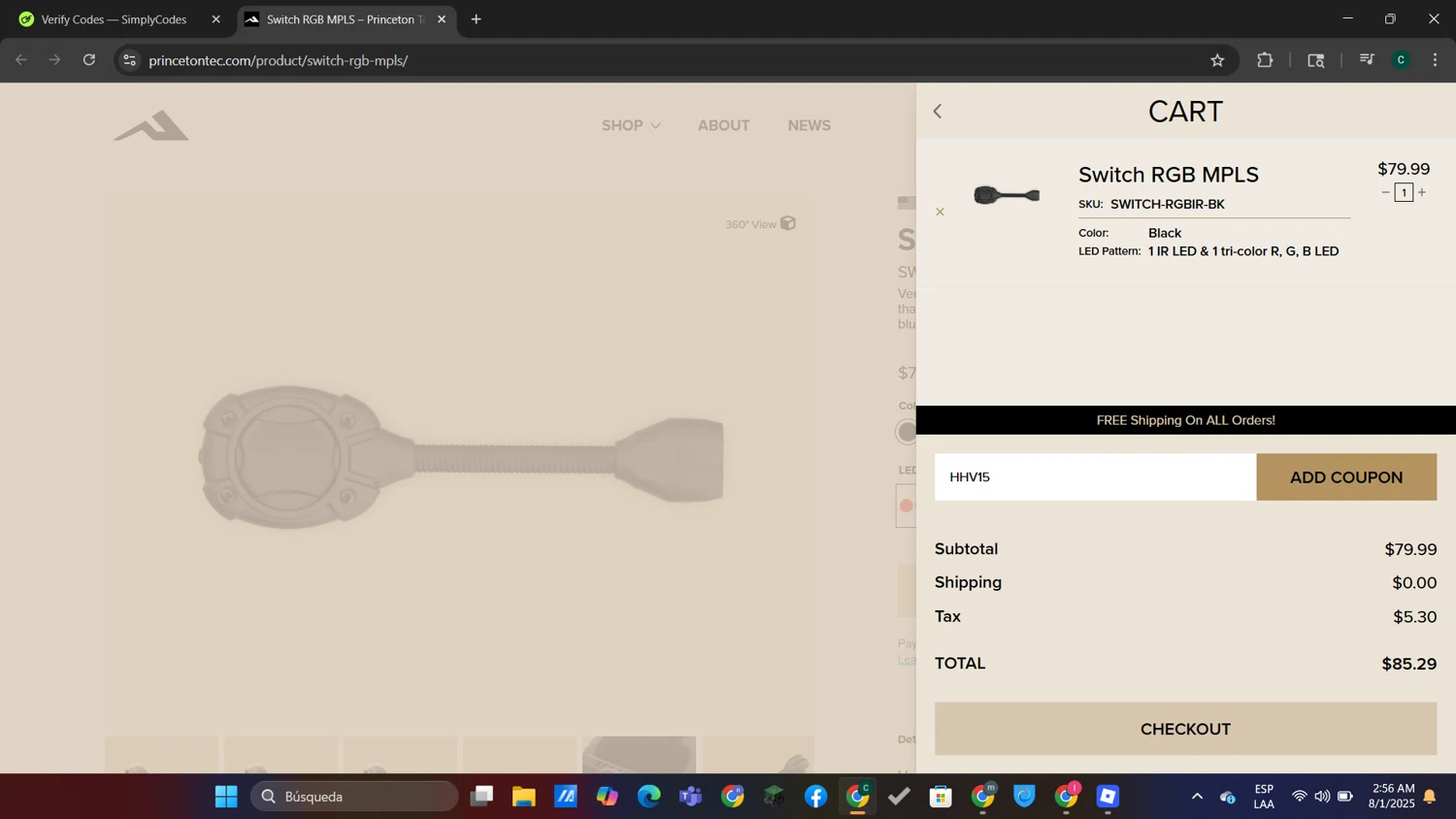Go forward in browser history

54,60
